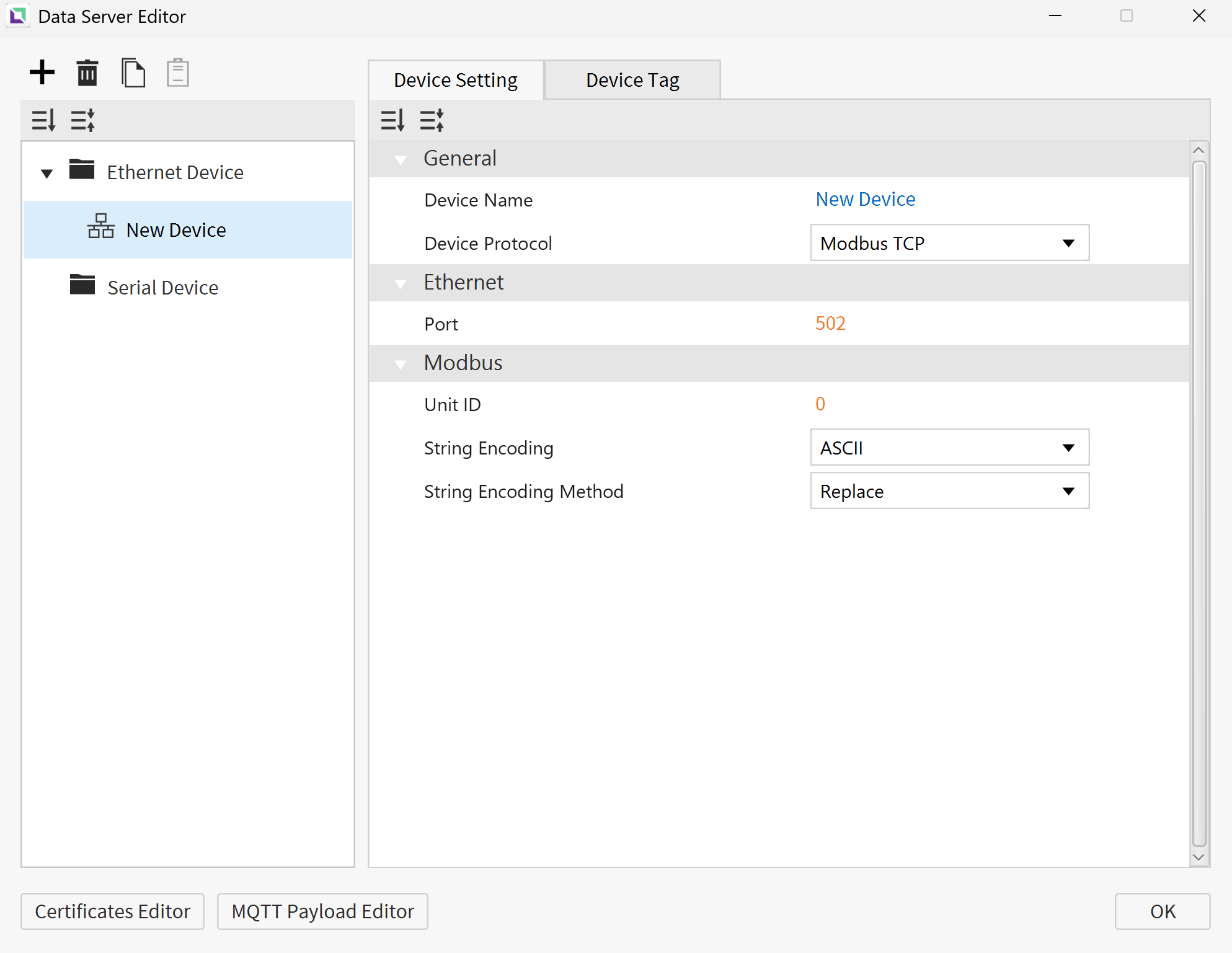
Task: Sort device tree with left sort icon
Action: pos(44,120)
